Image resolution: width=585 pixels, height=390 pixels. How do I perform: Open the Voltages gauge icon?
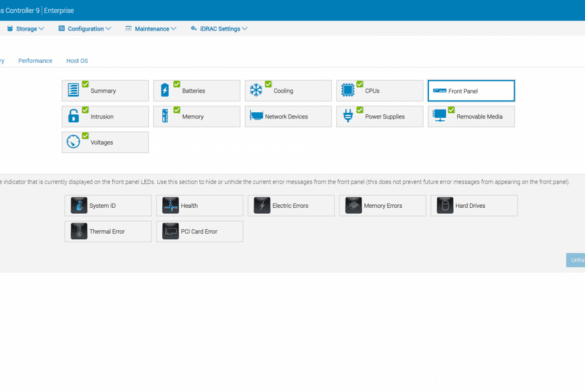coord(73,142)
